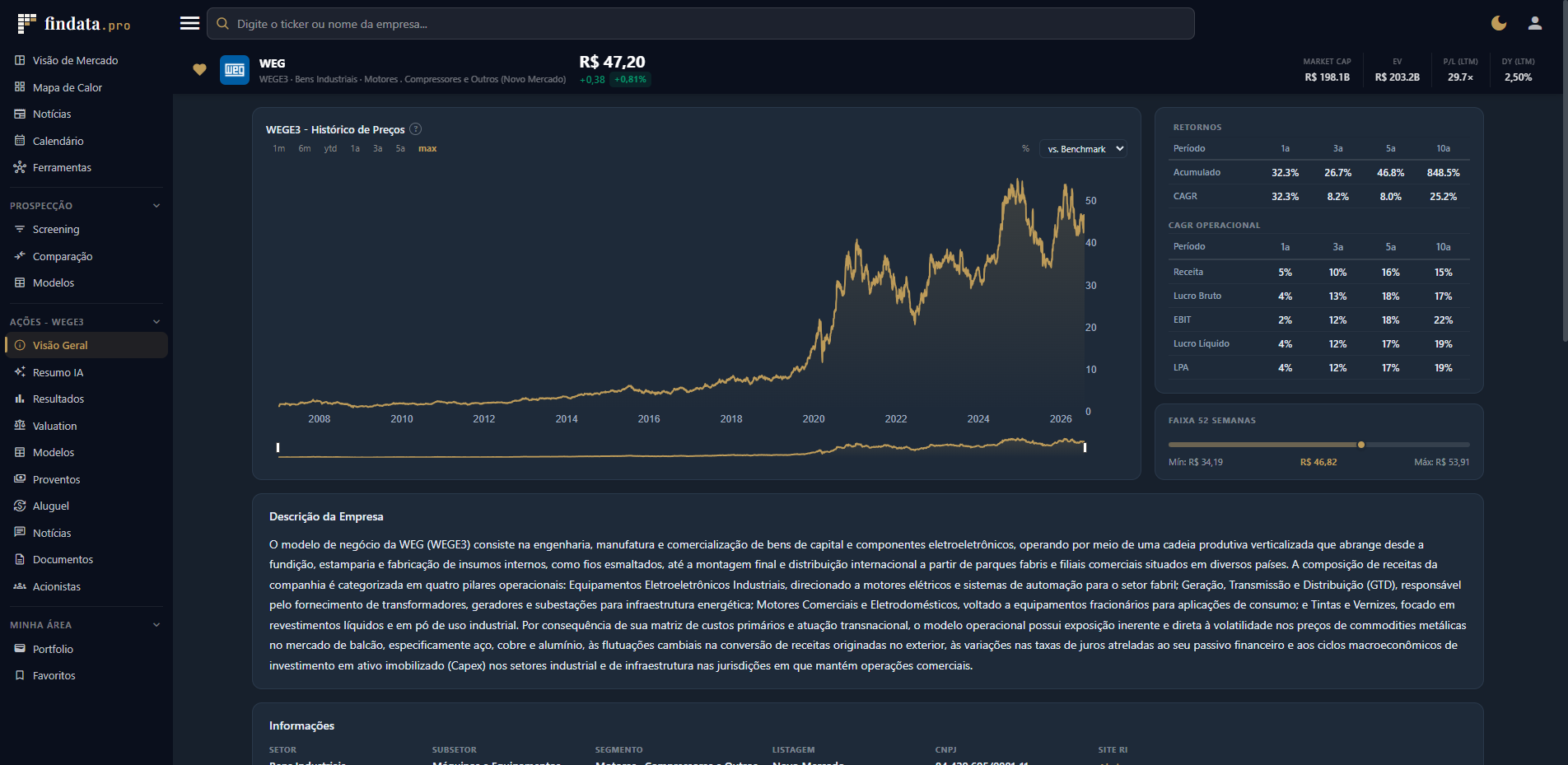The height and width of the screenshot is (765, 1568).
Task: Select 1a chart range
Action: coord(355,149)
